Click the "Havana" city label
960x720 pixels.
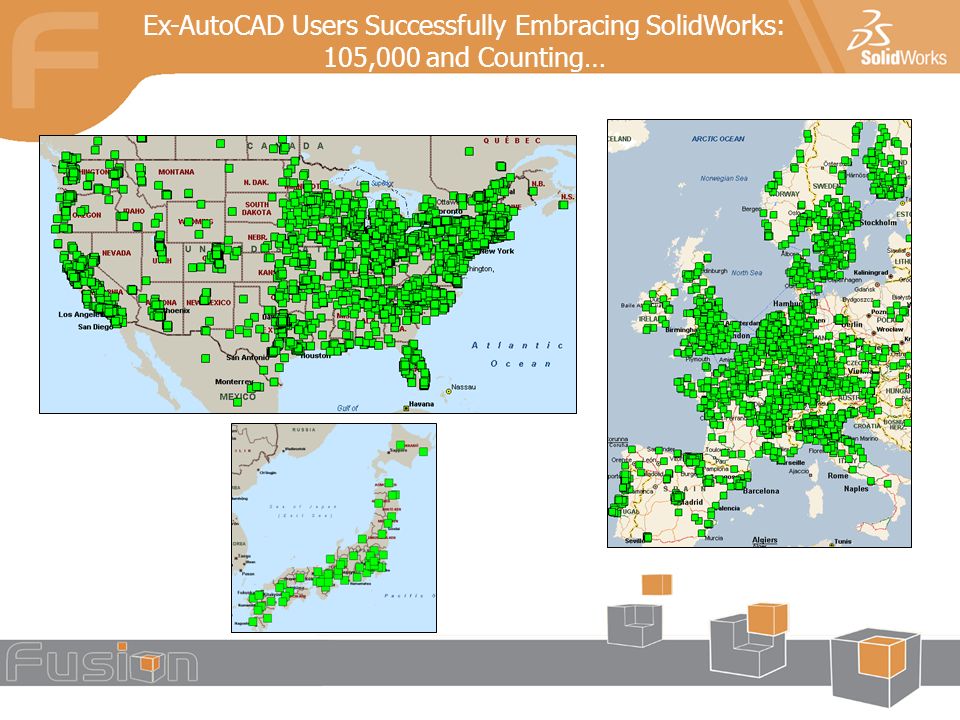[x=421, y=404]
